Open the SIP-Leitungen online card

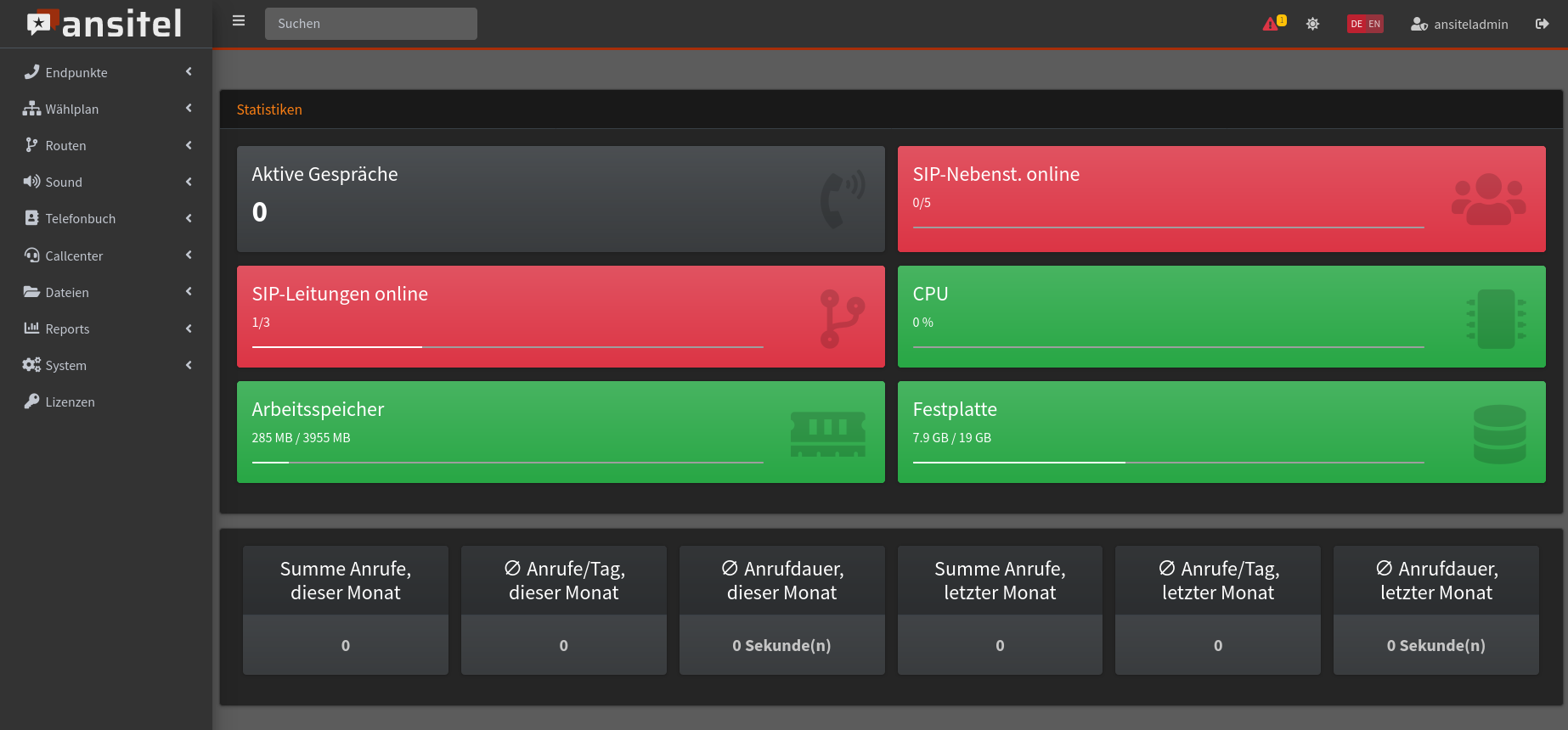click(561, 316)
